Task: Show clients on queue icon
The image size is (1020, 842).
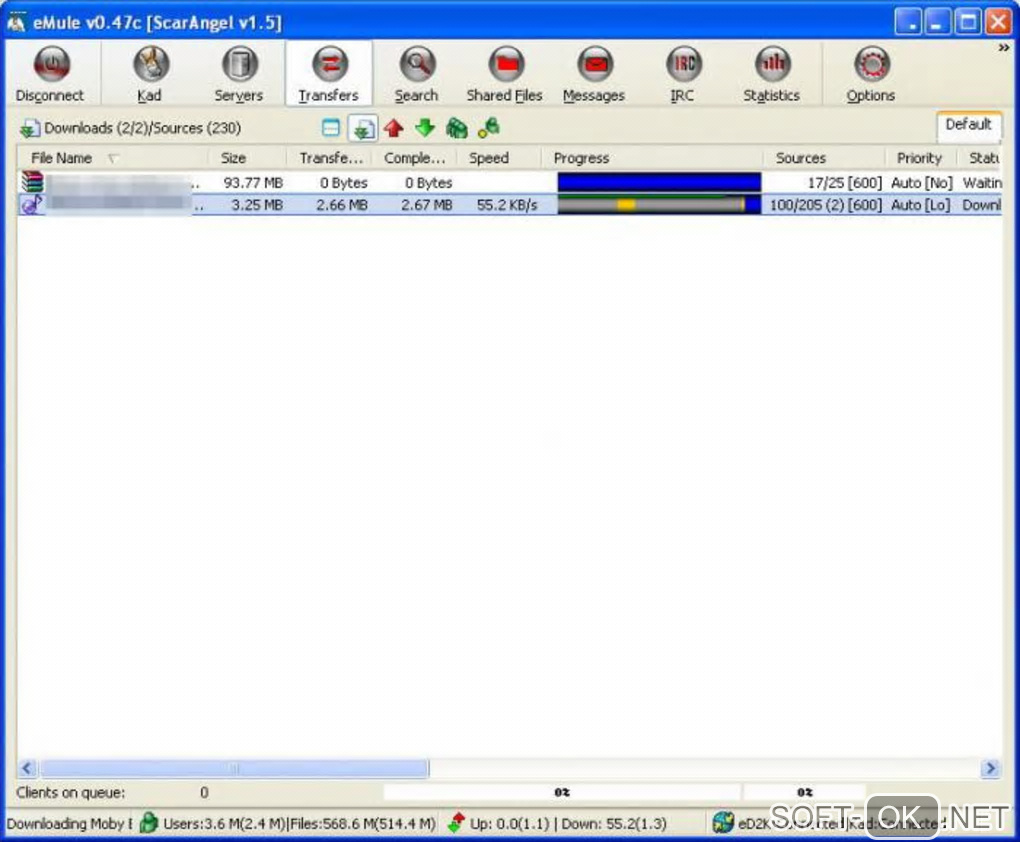Action: (x=457, y=128)
